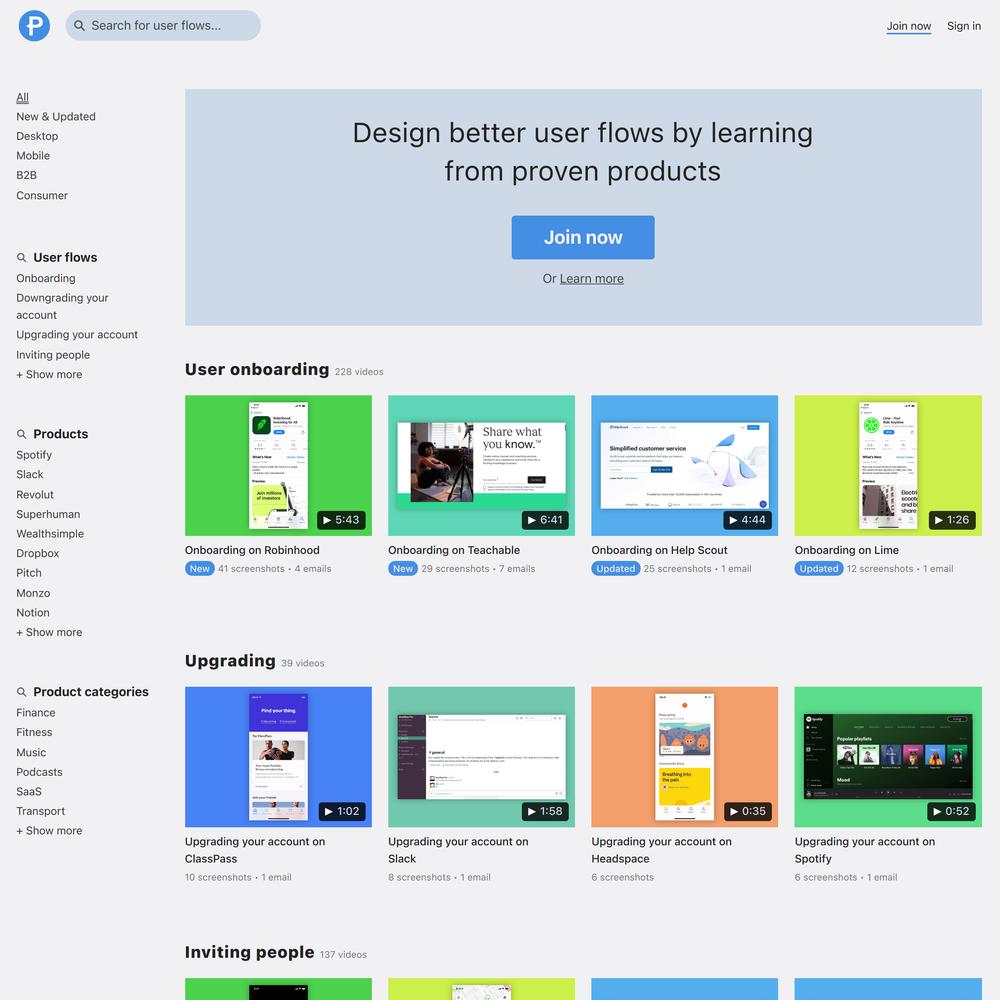Filter by Desktop flows
Viewport: 1000px width, 1000px height.
pos(37,136)
